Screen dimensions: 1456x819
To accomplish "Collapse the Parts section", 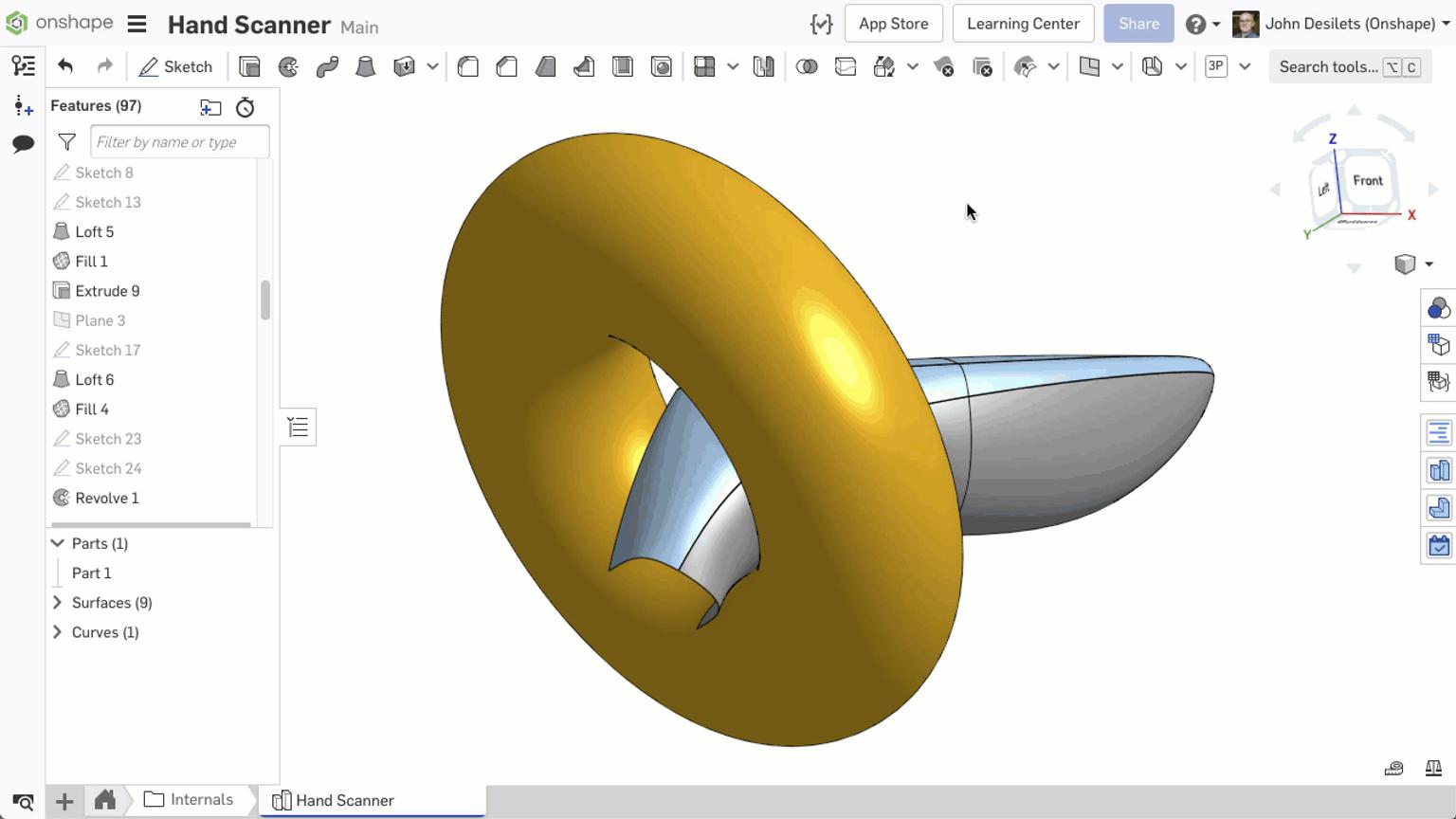I will [x=57, y=543].
